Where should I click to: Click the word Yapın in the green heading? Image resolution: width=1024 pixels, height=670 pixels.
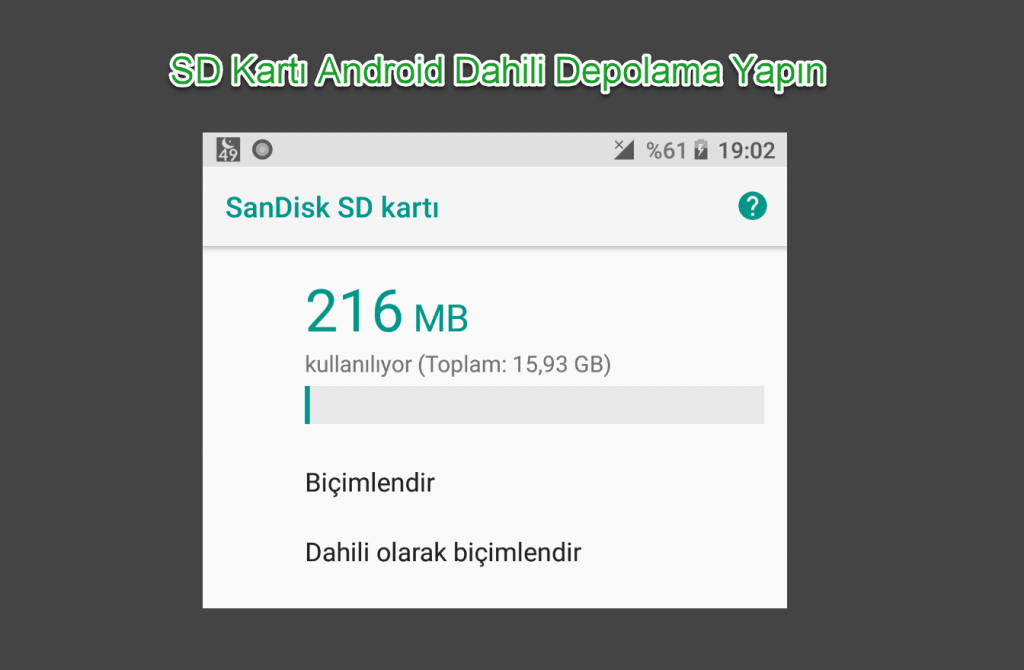tap(778, 72)
